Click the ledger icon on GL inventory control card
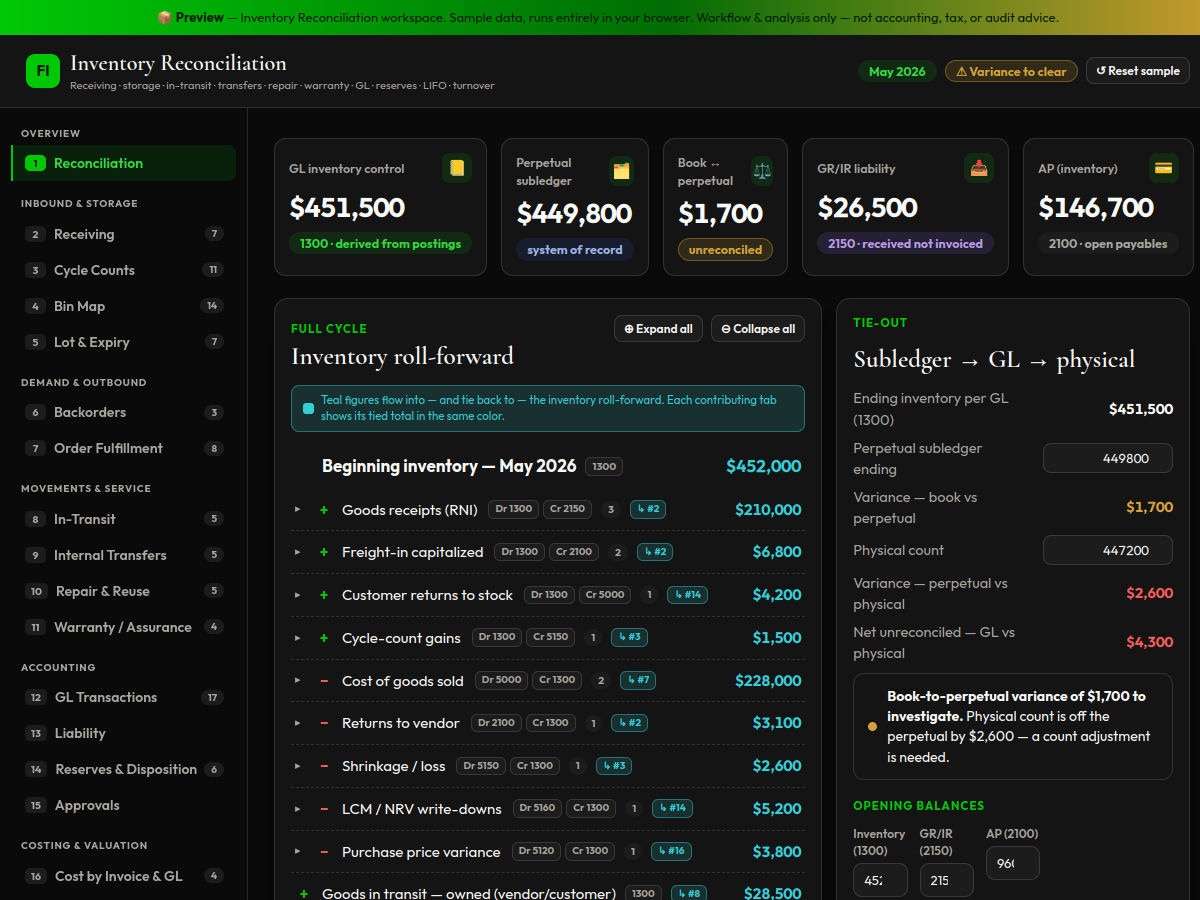The height and width of the screenshot is (900, 1200). [457, 168]
